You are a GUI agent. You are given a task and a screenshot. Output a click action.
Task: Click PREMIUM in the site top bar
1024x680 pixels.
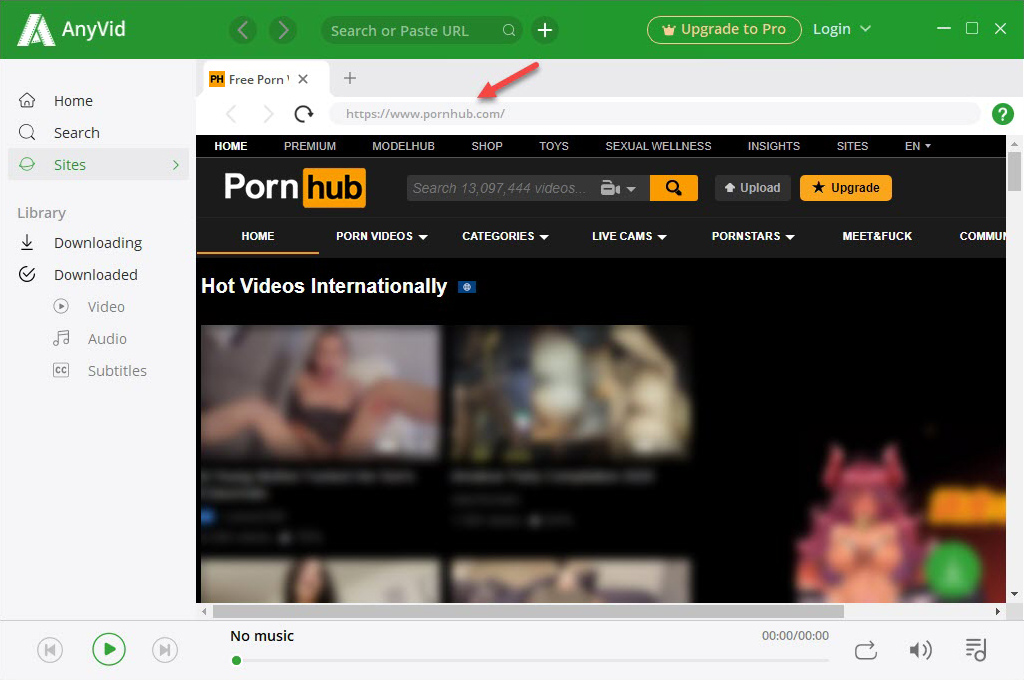point(310,146)
